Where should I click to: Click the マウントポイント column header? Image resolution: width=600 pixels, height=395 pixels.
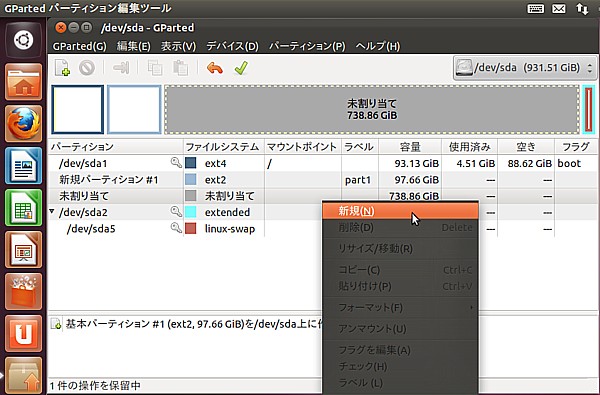(303, 147)
